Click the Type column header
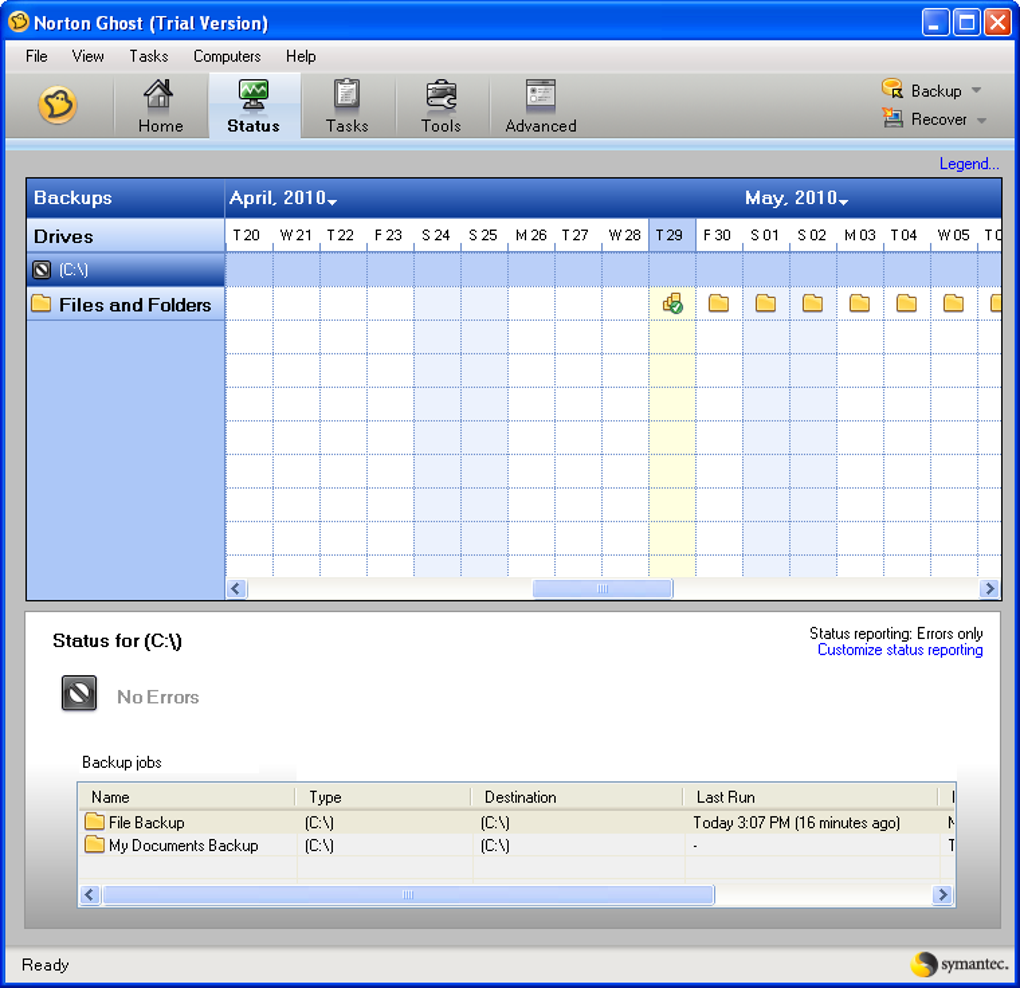Screen dimensions: 1020x988 click(x=383, y=797)
